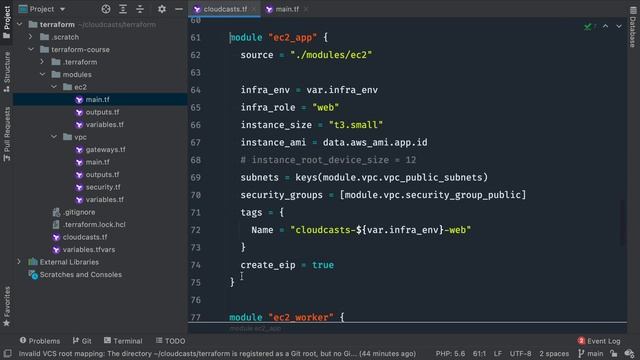640x360 pixels.
Task: Go to next highlighted problem arrow
Action: (x=619, y=26)
